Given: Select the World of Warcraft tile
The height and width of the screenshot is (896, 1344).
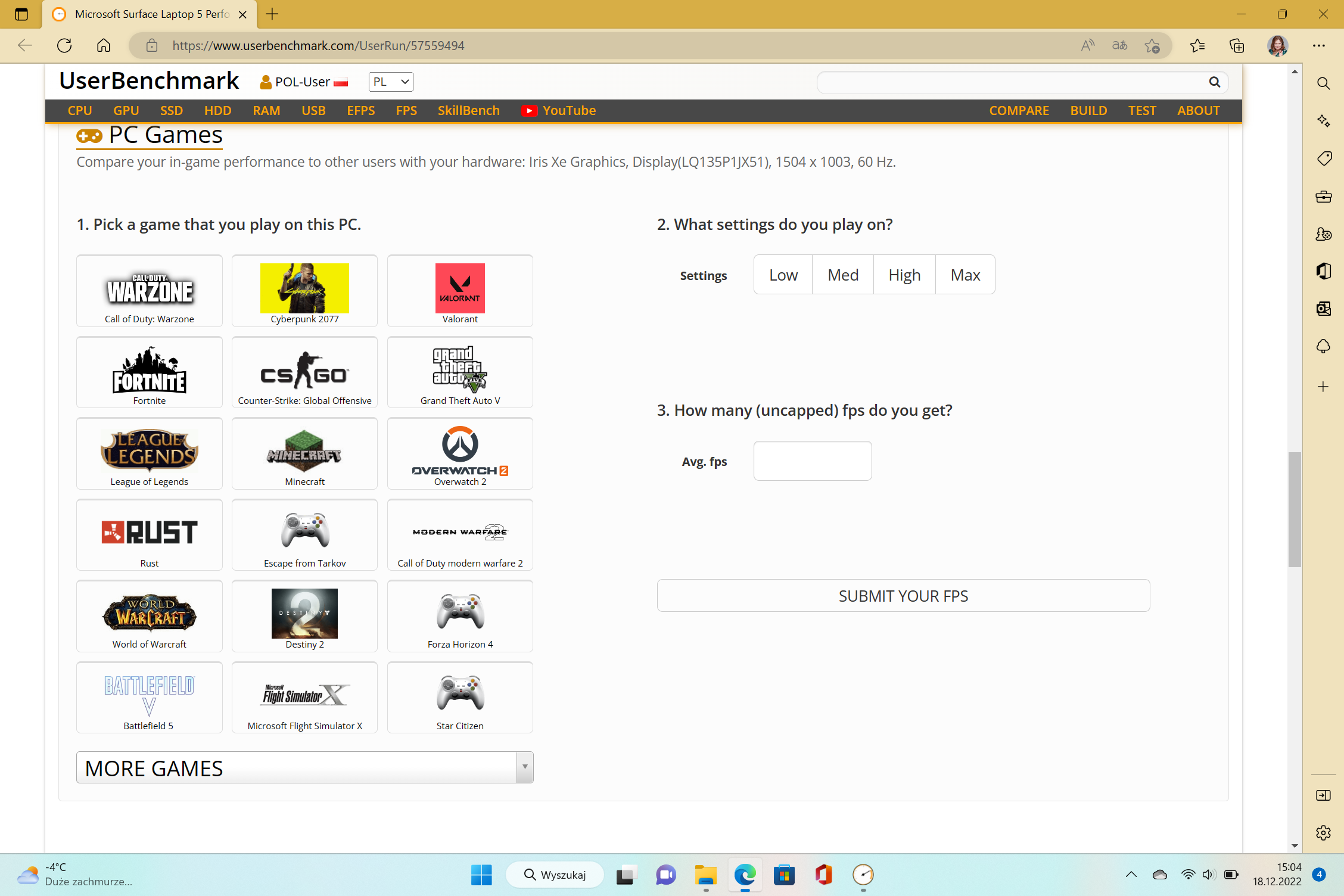Looking at the screenshot, I should 150,617.
